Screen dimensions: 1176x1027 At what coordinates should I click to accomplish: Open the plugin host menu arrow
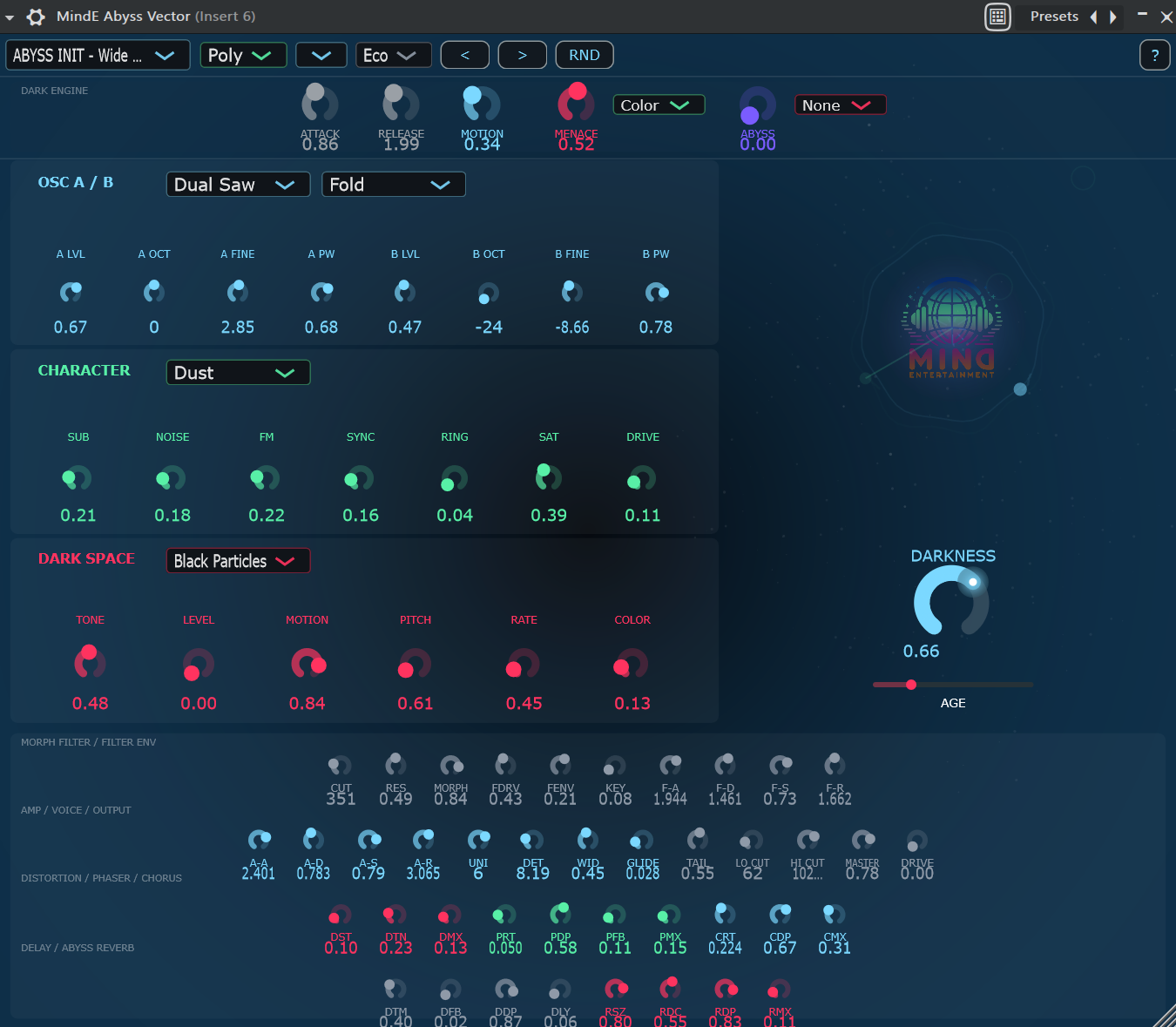point(10,17)
